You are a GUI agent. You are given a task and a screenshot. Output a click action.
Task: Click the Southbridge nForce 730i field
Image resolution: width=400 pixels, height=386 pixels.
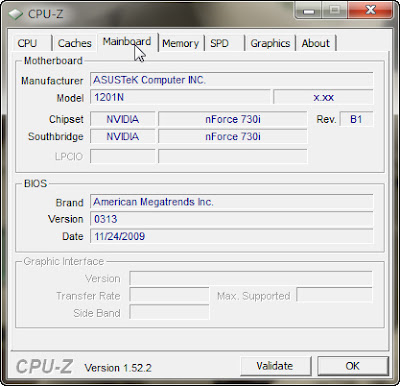[233, 137]
